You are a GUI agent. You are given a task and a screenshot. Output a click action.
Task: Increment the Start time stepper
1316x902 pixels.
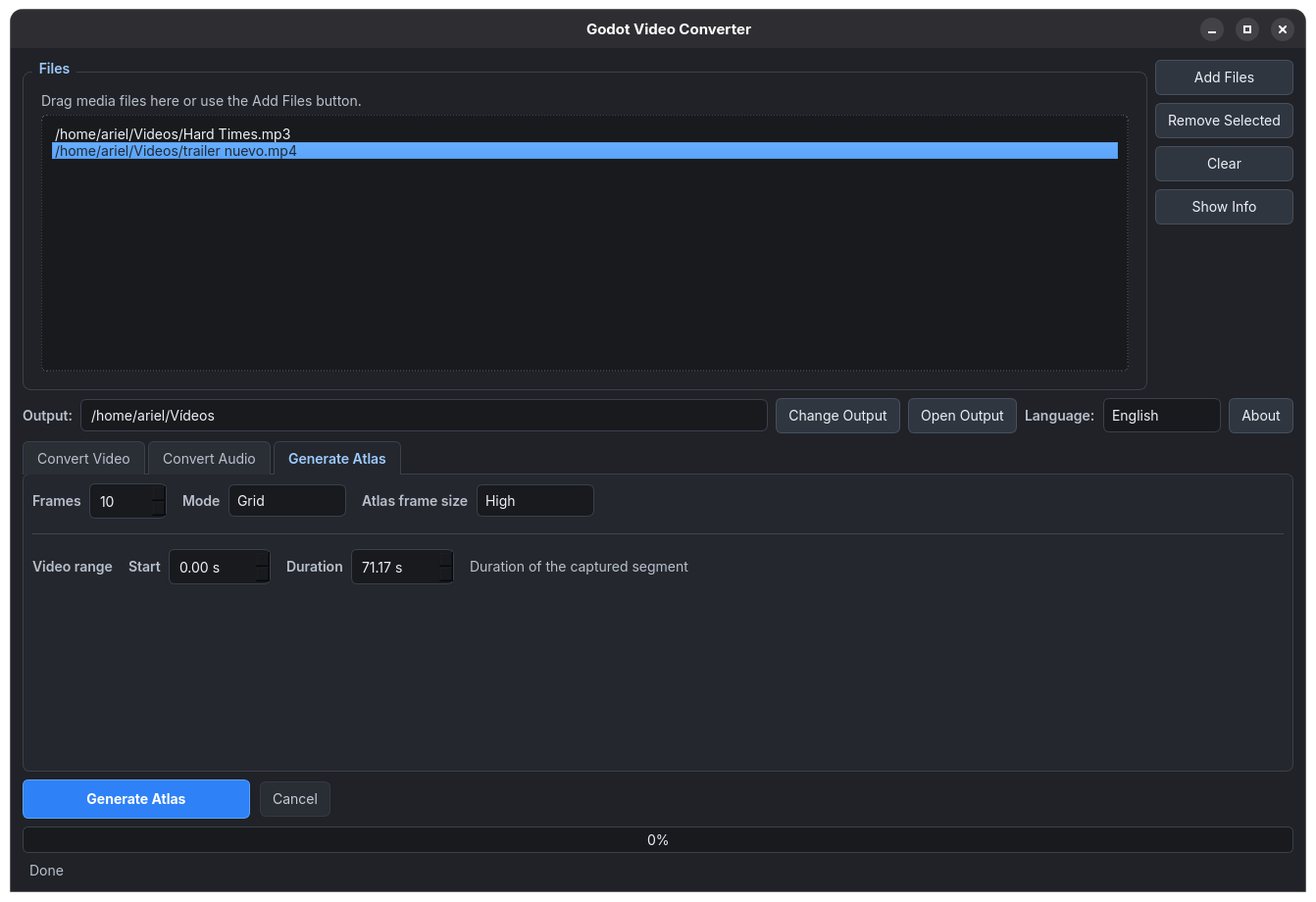point(262,559)
